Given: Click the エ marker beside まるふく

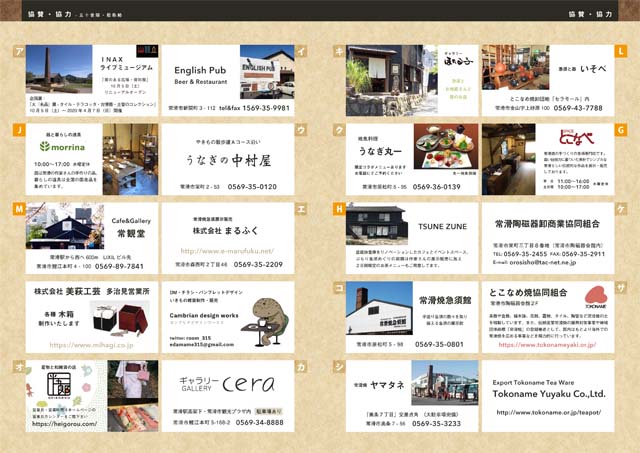Looking at the screenshot, I should 301,209.
